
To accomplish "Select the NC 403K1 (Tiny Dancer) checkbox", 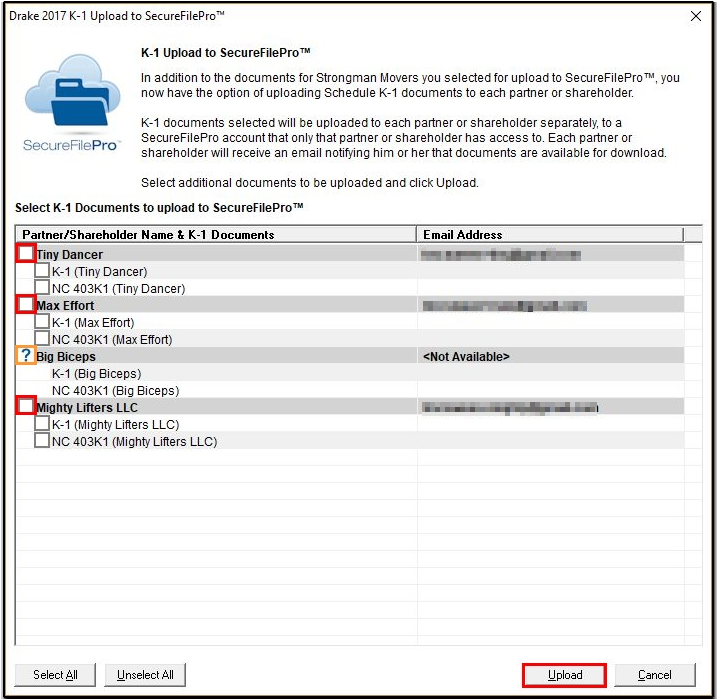I will tap(42, 288).
